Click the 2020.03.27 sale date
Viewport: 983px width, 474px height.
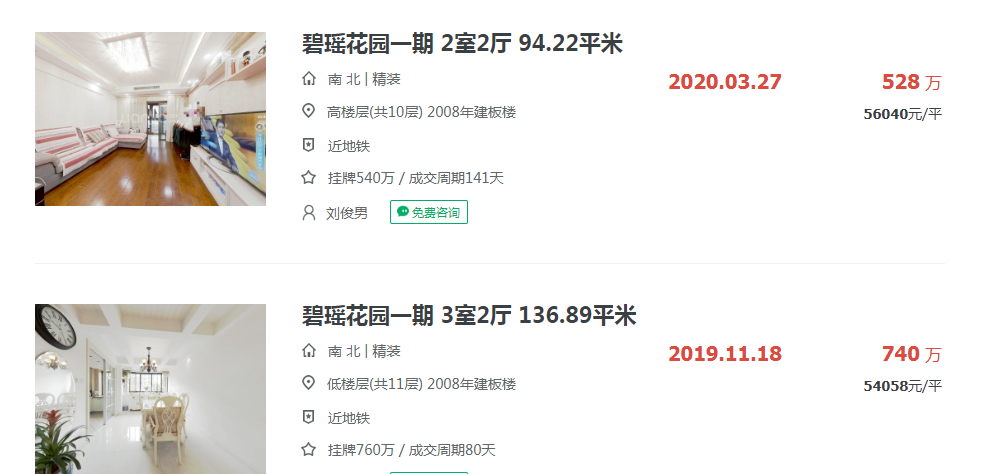tap(725, 82)
